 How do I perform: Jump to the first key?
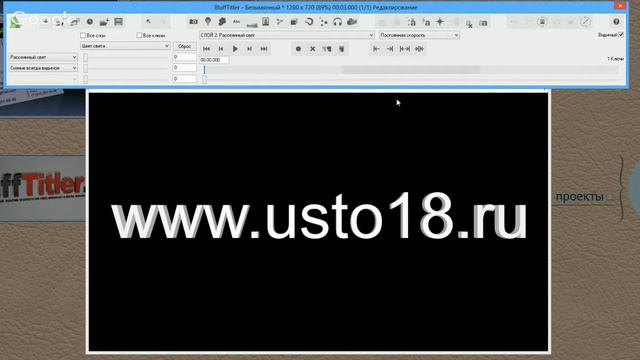[207, 49]
